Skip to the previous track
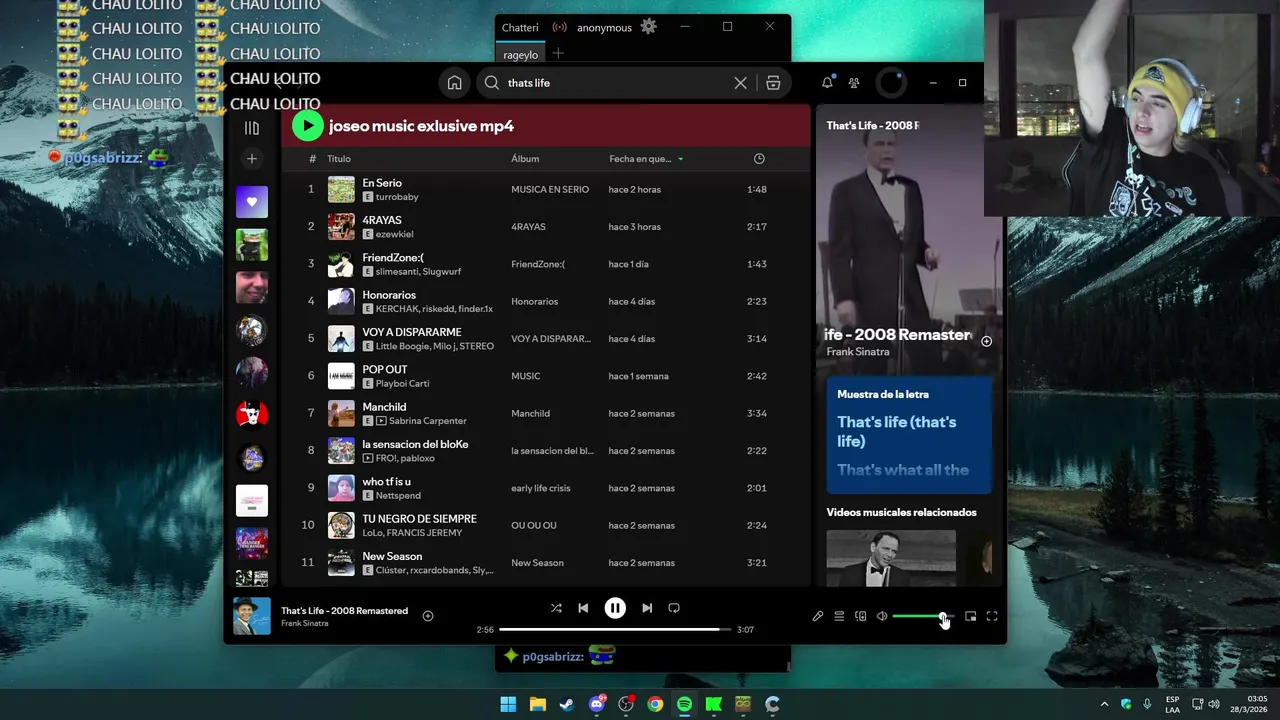The height and width of the screenshot is (720, 1280). coord(583,608)
